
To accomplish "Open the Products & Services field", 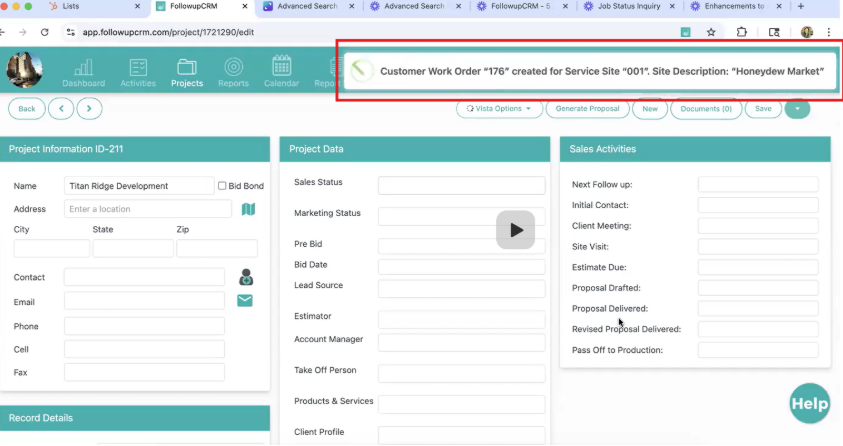I will 461,404.
